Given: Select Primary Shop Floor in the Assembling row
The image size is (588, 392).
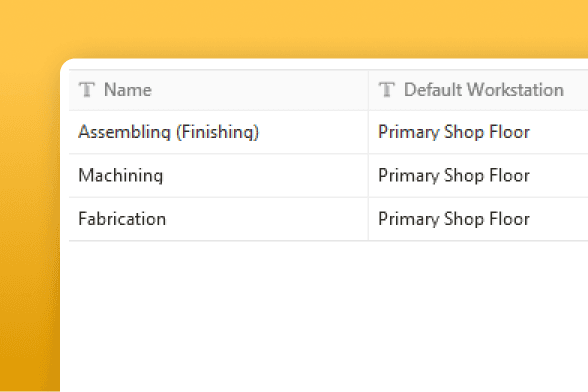Looking at the screenshot, I should pos(454,132).
